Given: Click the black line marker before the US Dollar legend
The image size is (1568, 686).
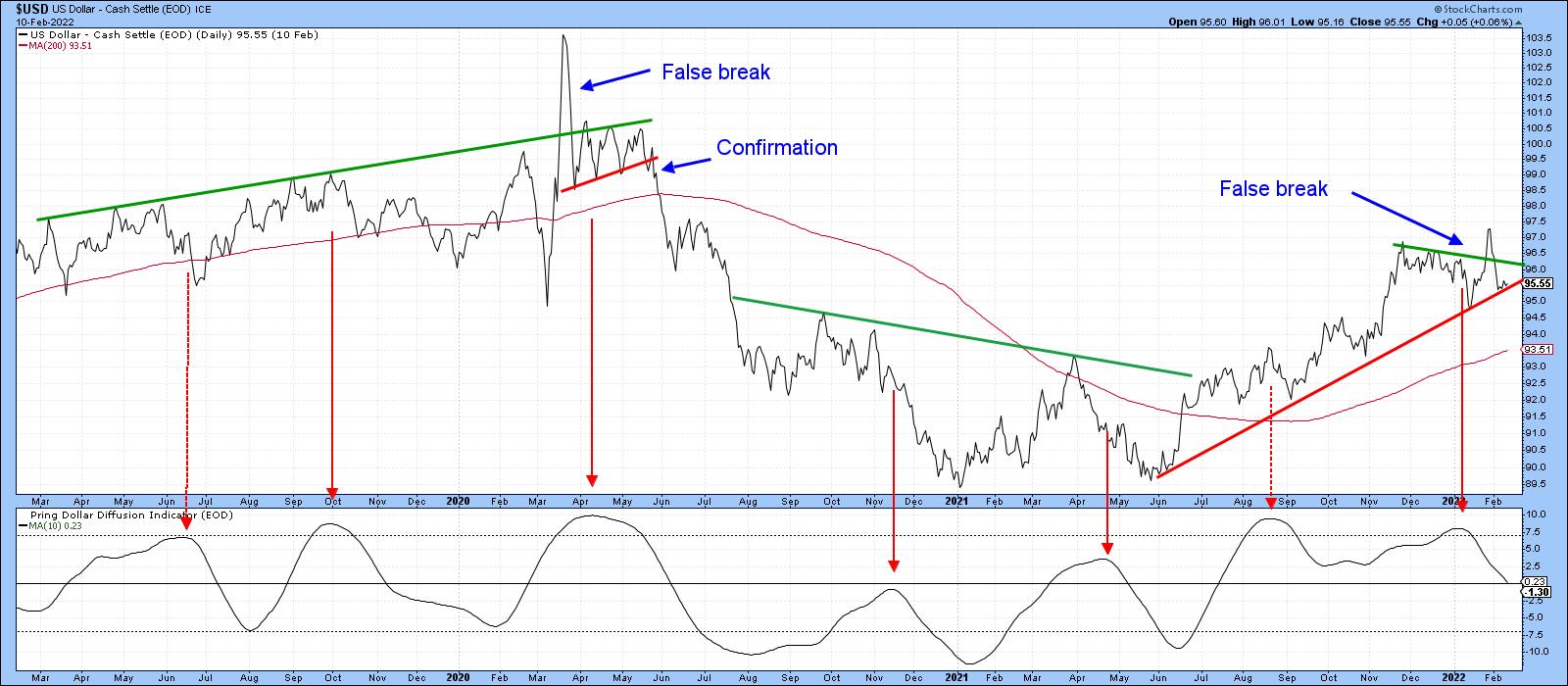Looking at the screenshot, I should 23,35.
